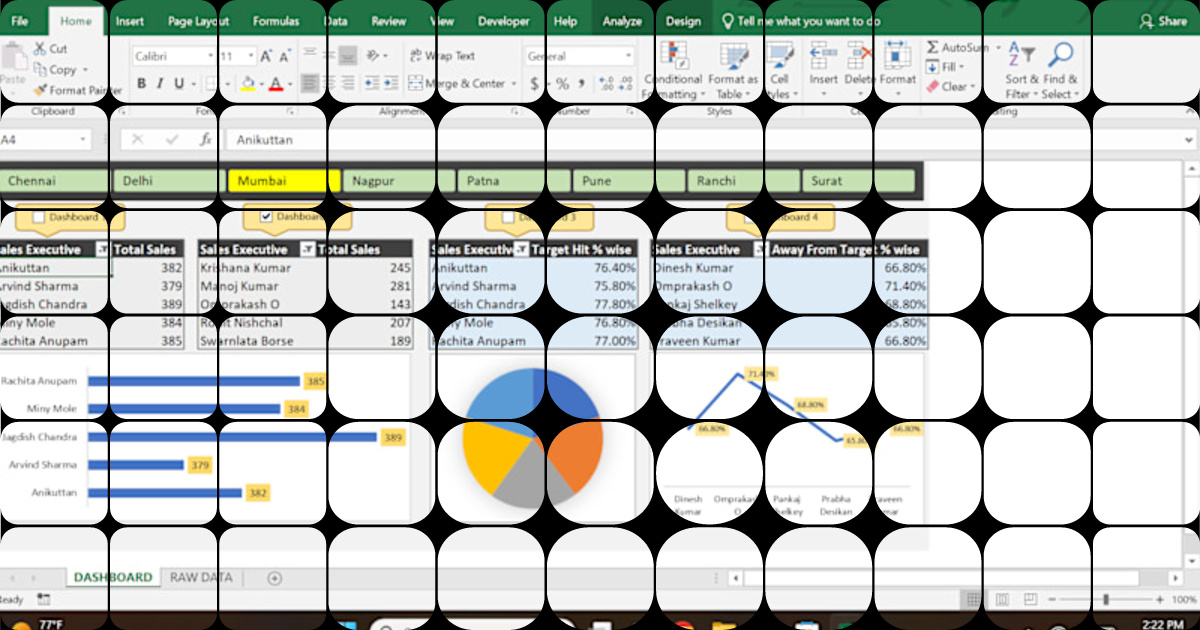The height and width of the screenshot is (630, 1200).
Task: Open the Developer ribbon tab
Action: tap(504, 21)
